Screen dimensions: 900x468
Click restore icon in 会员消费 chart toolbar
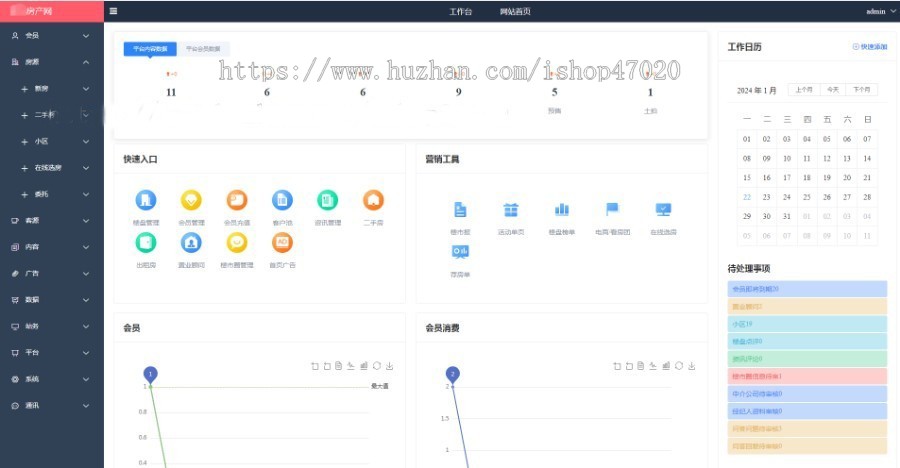(679, 366)
